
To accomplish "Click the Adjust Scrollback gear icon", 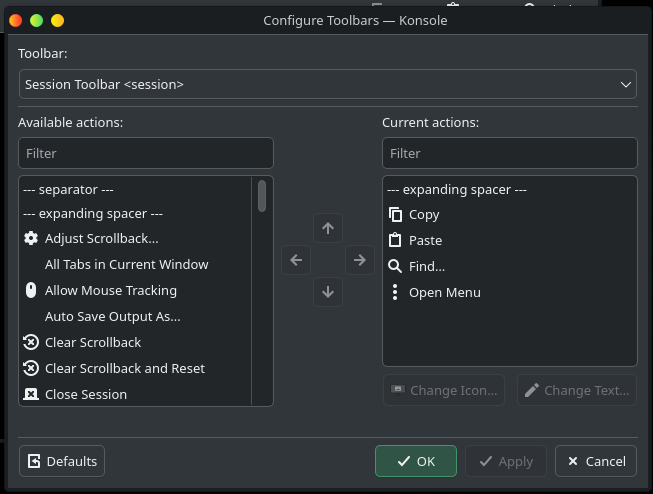I will [31, 238].
